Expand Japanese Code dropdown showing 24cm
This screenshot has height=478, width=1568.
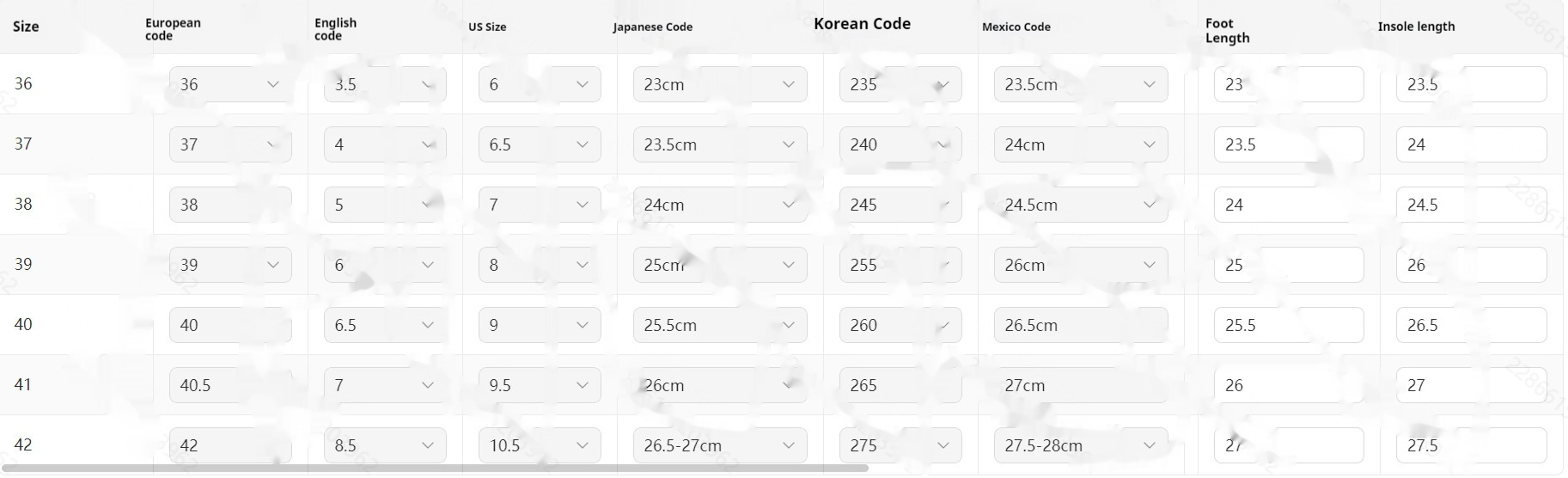720,205
